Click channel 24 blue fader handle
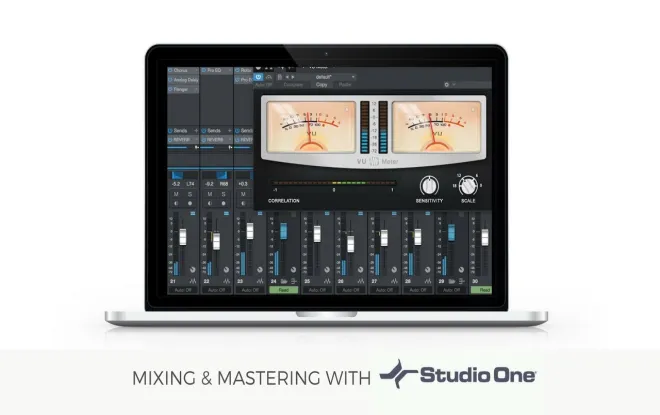 point(283,232)
